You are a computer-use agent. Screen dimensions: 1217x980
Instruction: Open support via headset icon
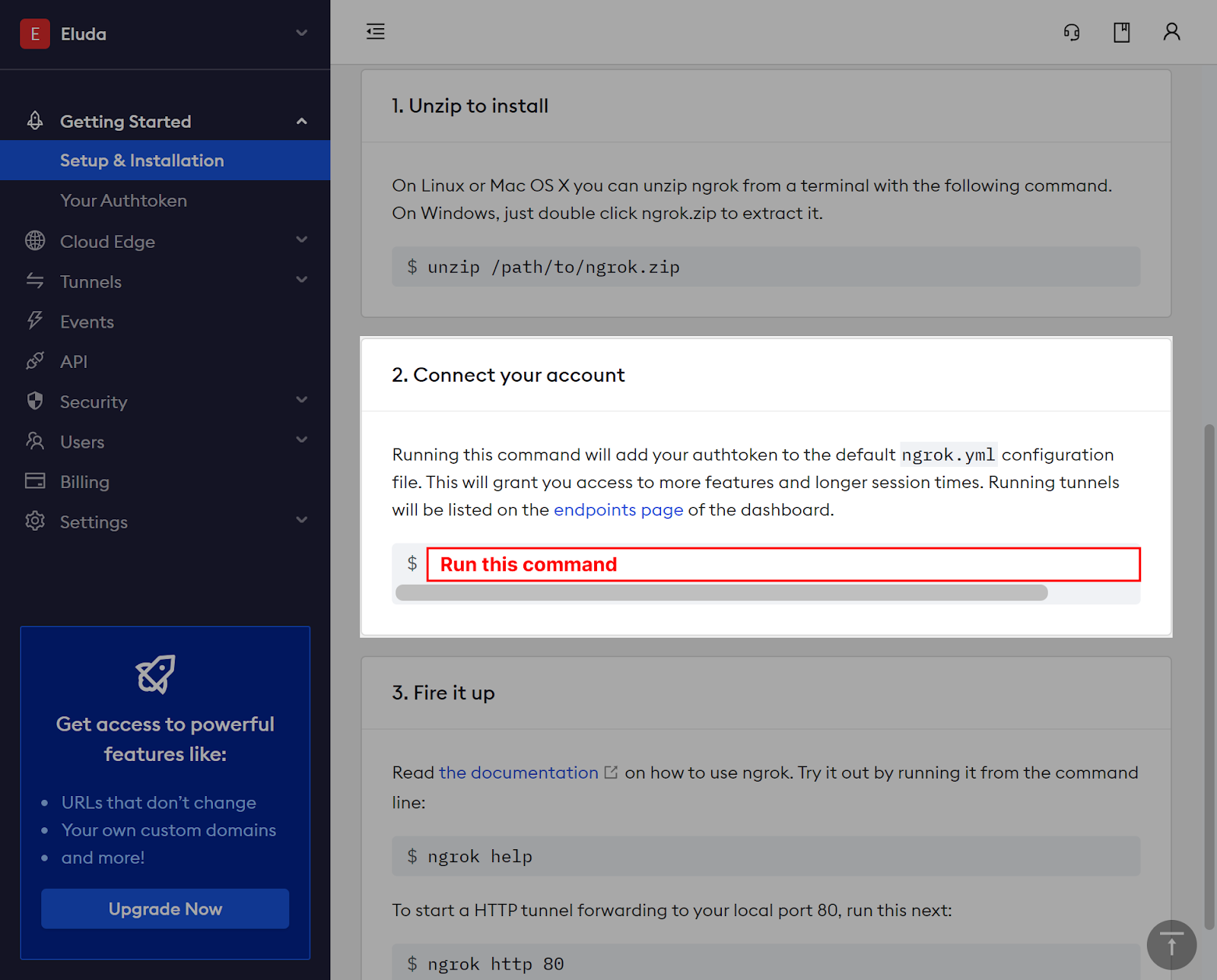pyautogui.click(x=1072, y=32)
